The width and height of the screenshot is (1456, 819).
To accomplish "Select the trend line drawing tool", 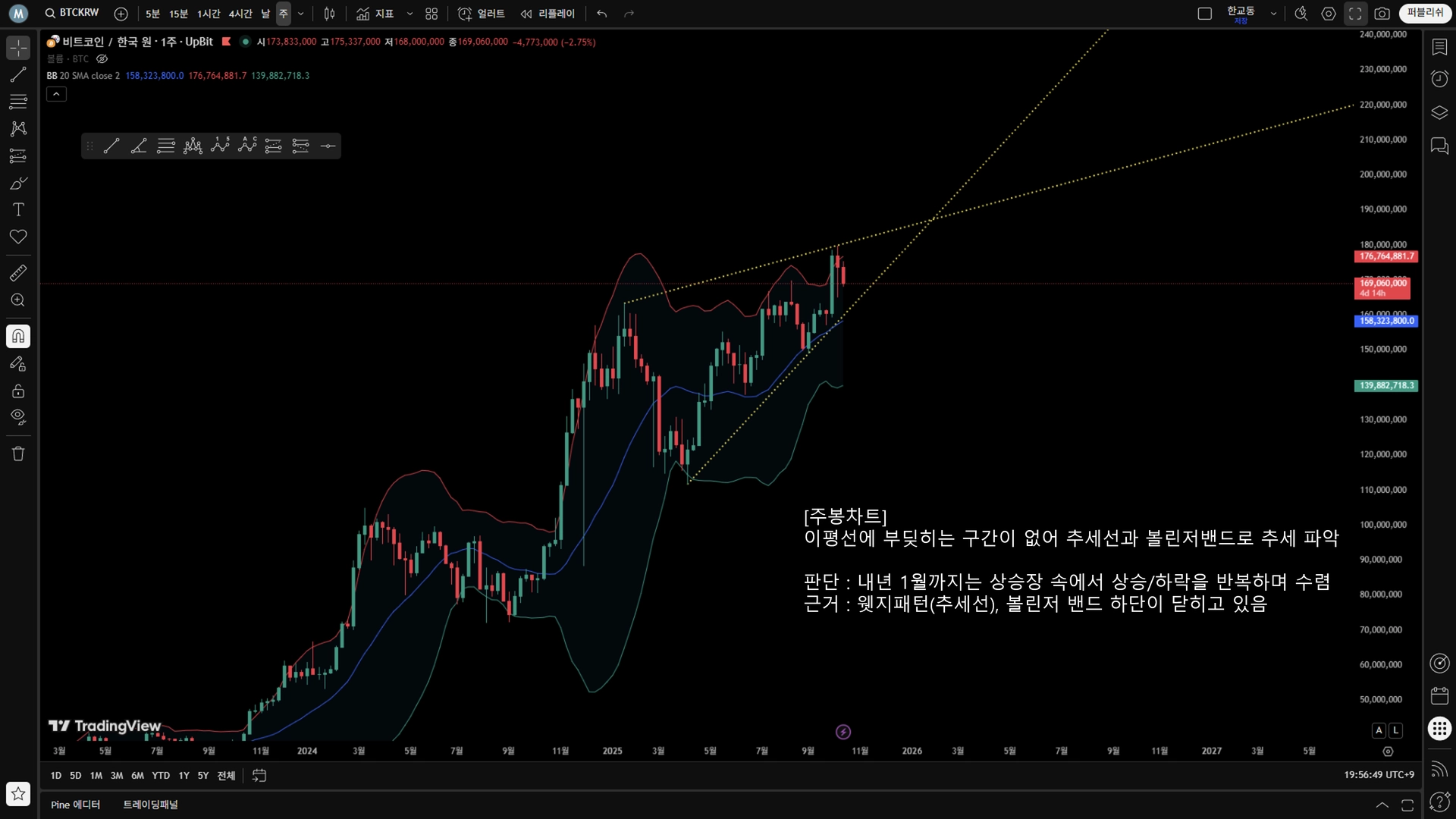I will 18,74.
